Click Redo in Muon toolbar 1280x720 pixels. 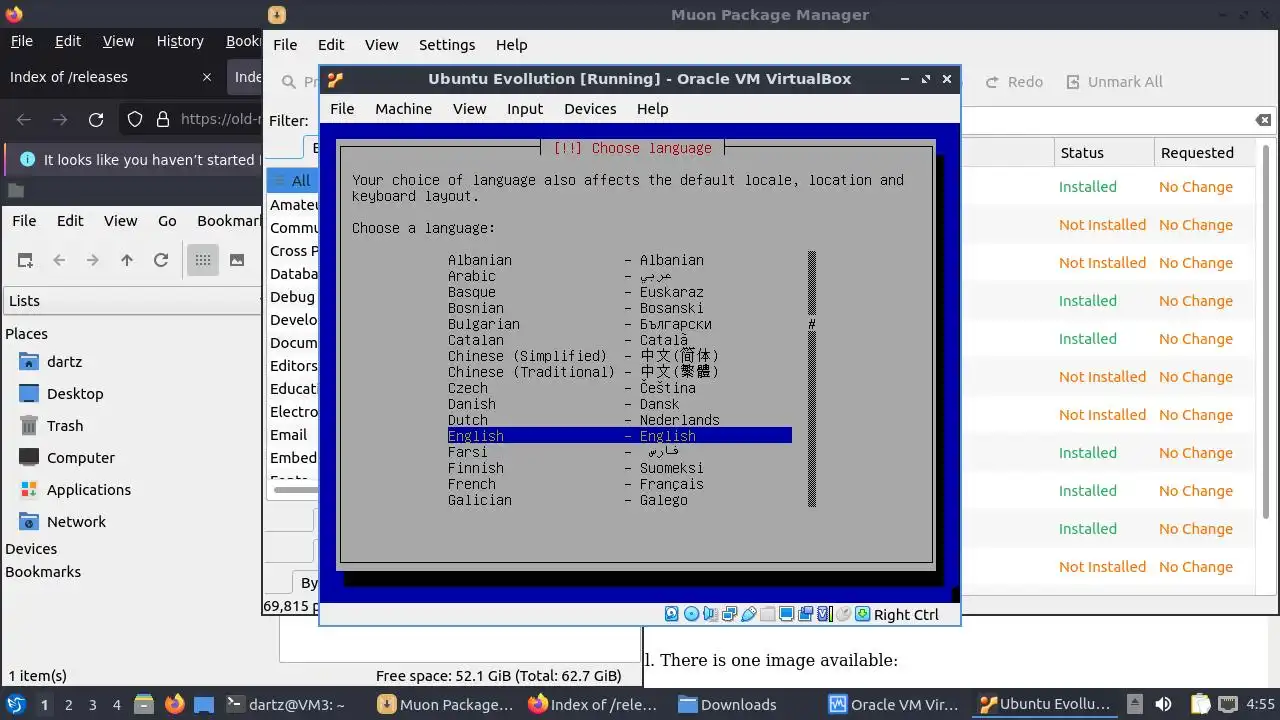click(x=1014, y=82)
